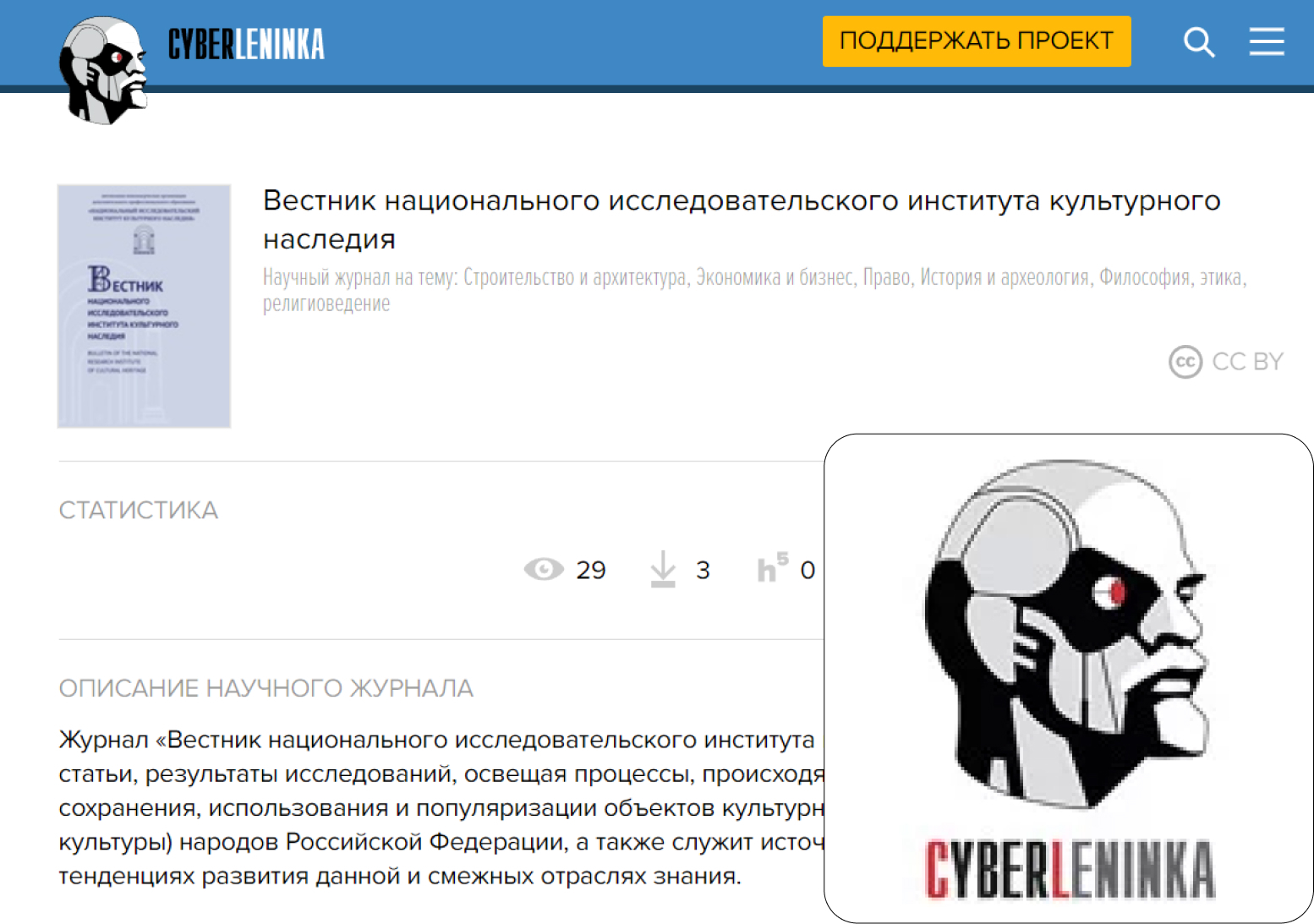Open the journal cover thumbnail
This screenshot has height=924, width=1314.
(x=144, y=306)
